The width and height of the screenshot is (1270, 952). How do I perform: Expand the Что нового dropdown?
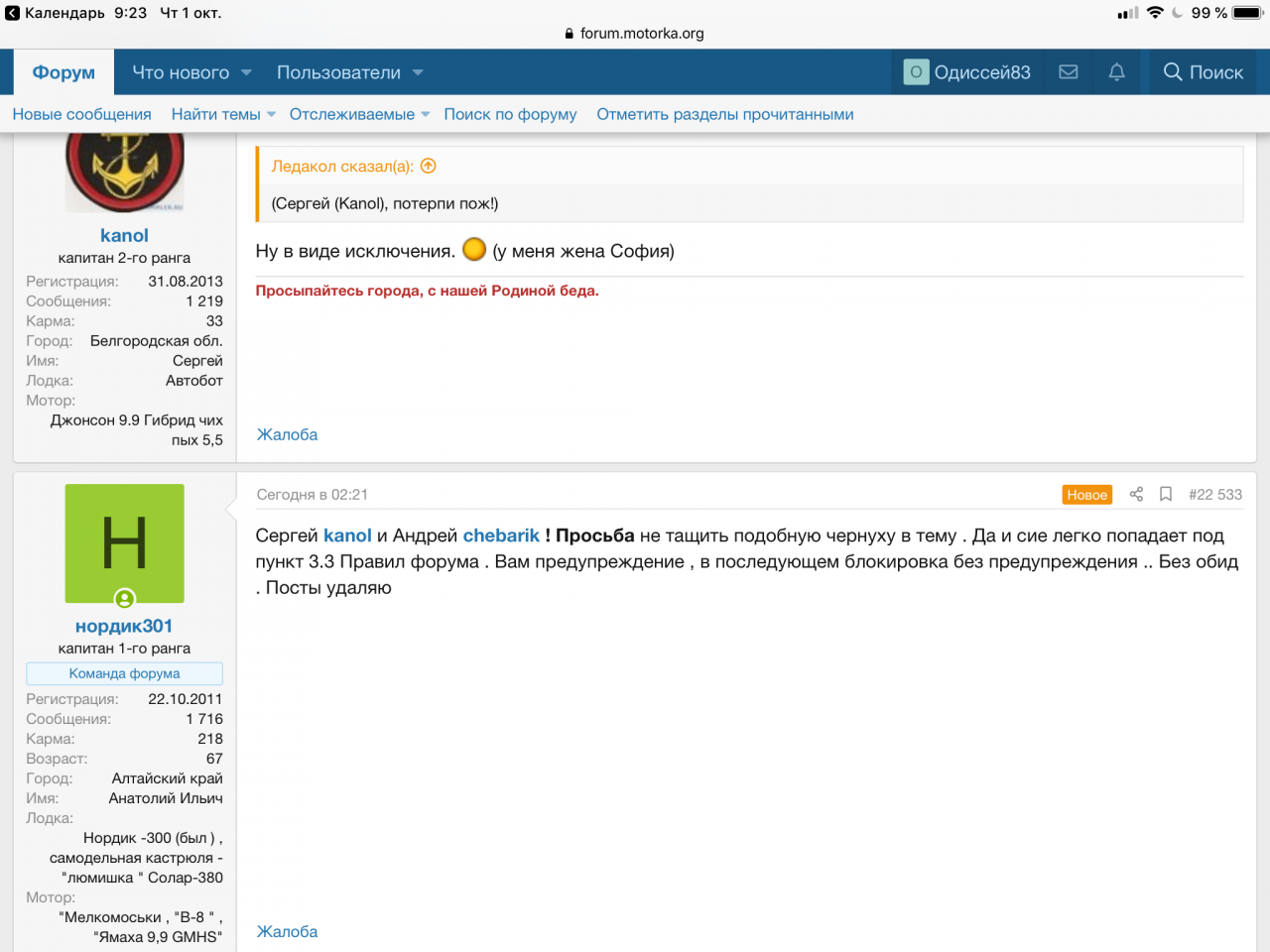click(246, 72)
